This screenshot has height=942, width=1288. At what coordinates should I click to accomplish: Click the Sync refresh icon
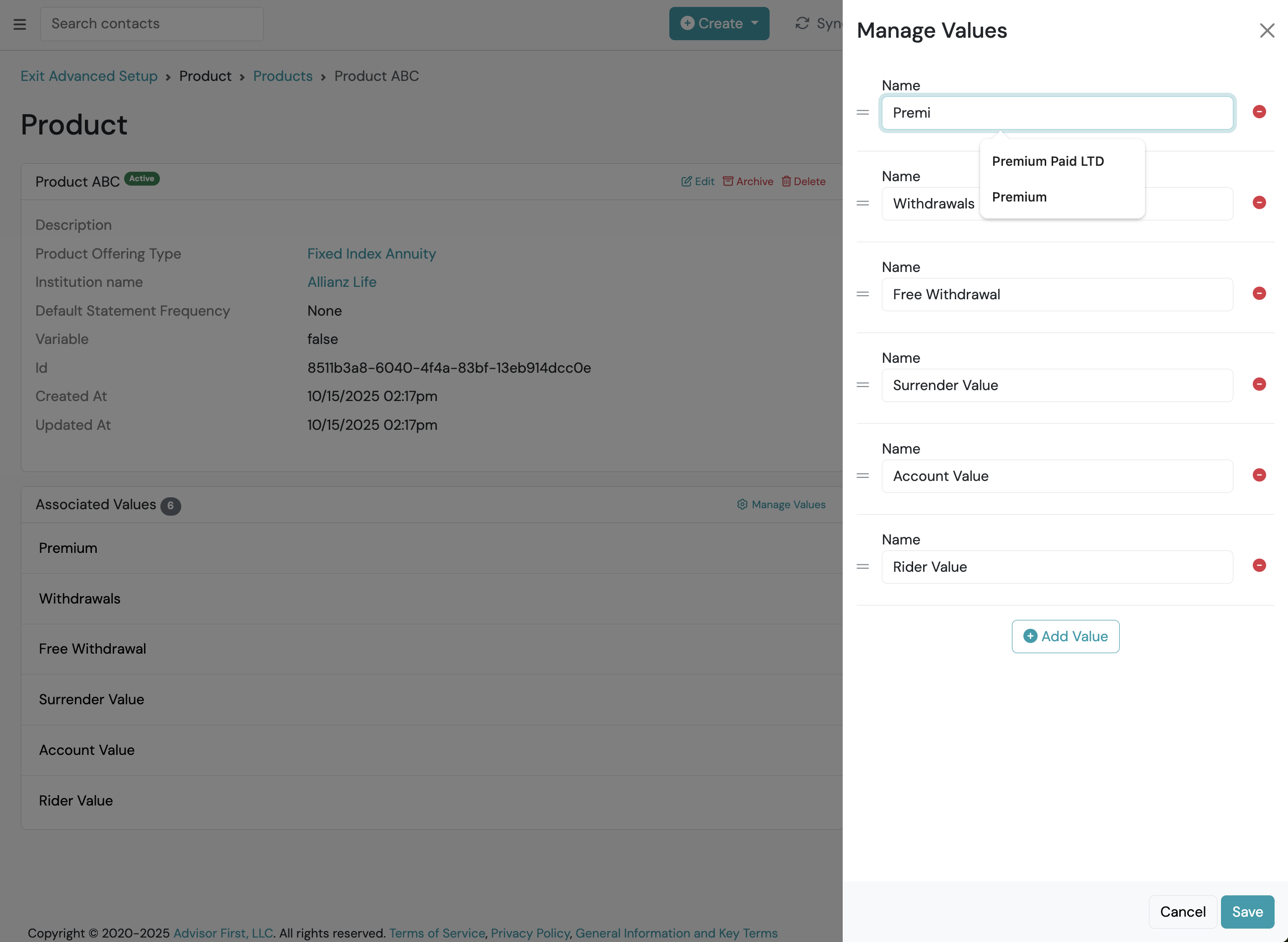click(x=802, y=23)
